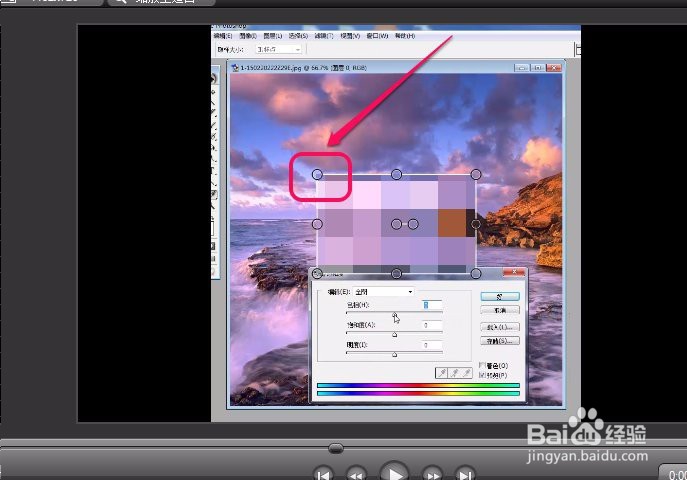The height and width of the screenshot is (480, 687).
Task: Select the blur callout's bottom-left resize handle
Action: coord(317,274)
